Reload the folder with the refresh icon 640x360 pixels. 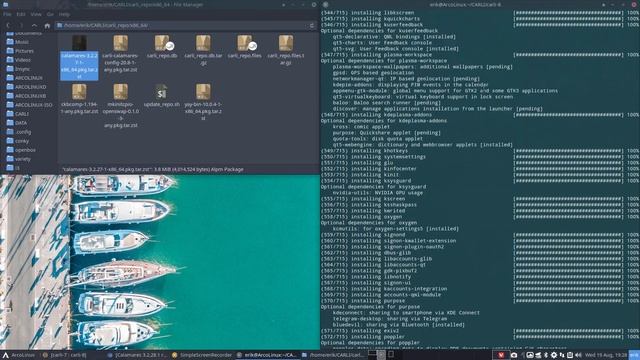[312, 25]
